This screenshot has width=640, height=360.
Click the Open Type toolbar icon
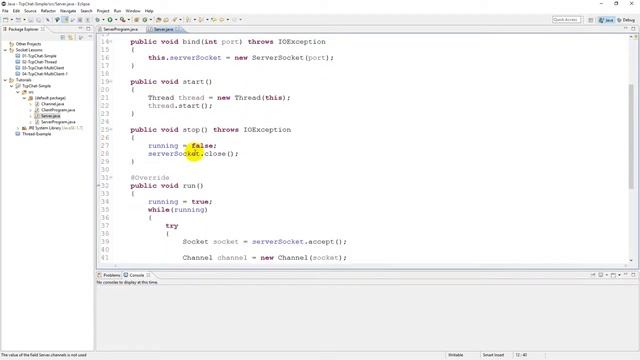(x=159, y=20)
